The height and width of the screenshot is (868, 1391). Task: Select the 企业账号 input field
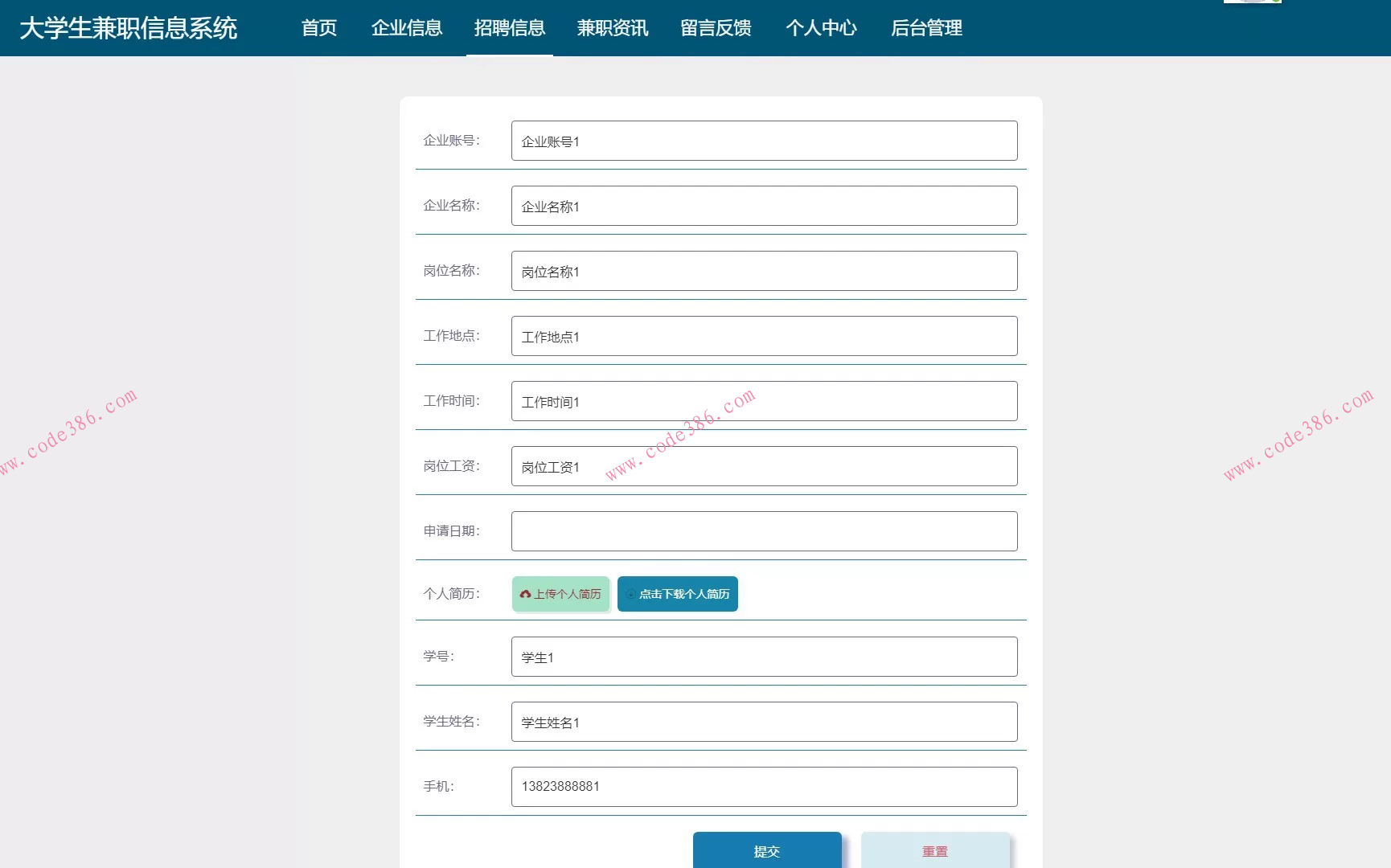[x=764, y=141]
